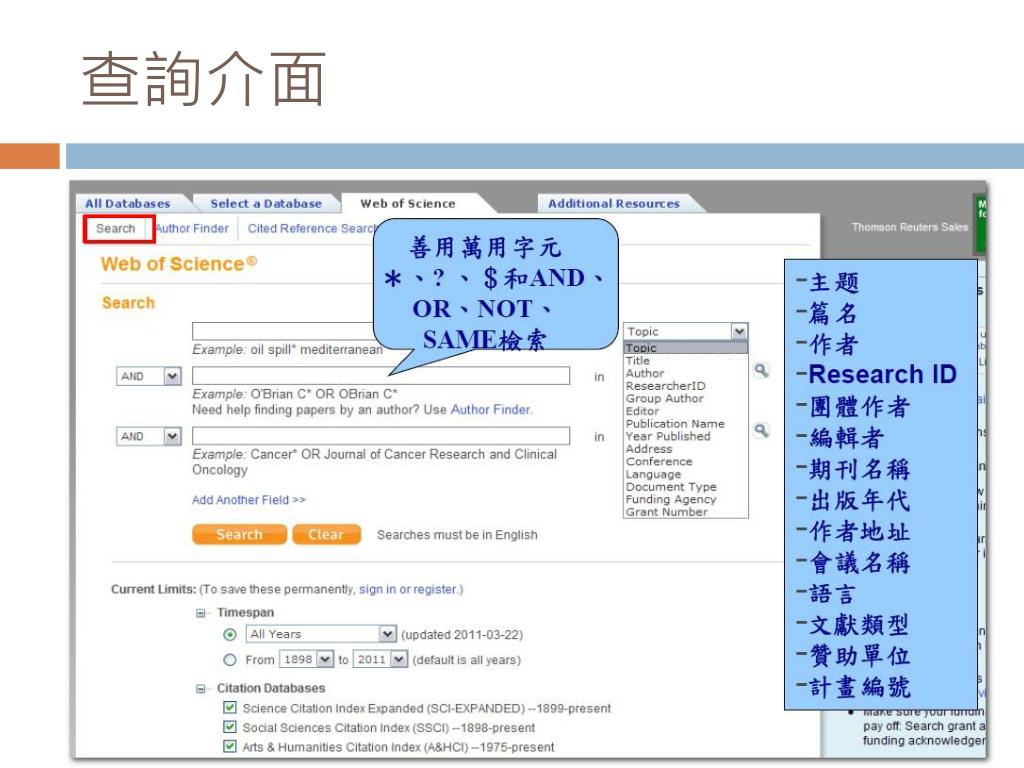This screenshot has height=768, width=1024.
Task: Toggle the Science Citation Index Expanded checkbox
Action: pyautogui.click(x=229, y=707)
